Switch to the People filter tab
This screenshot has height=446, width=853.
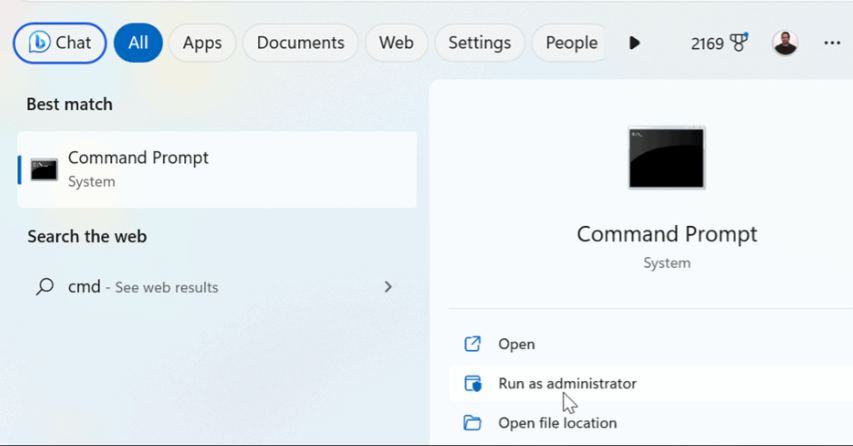click(570, 43)
